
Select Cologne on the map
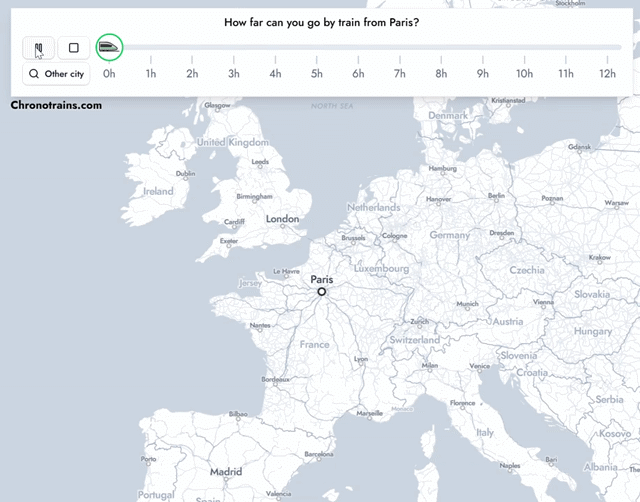tap(395, 235)
